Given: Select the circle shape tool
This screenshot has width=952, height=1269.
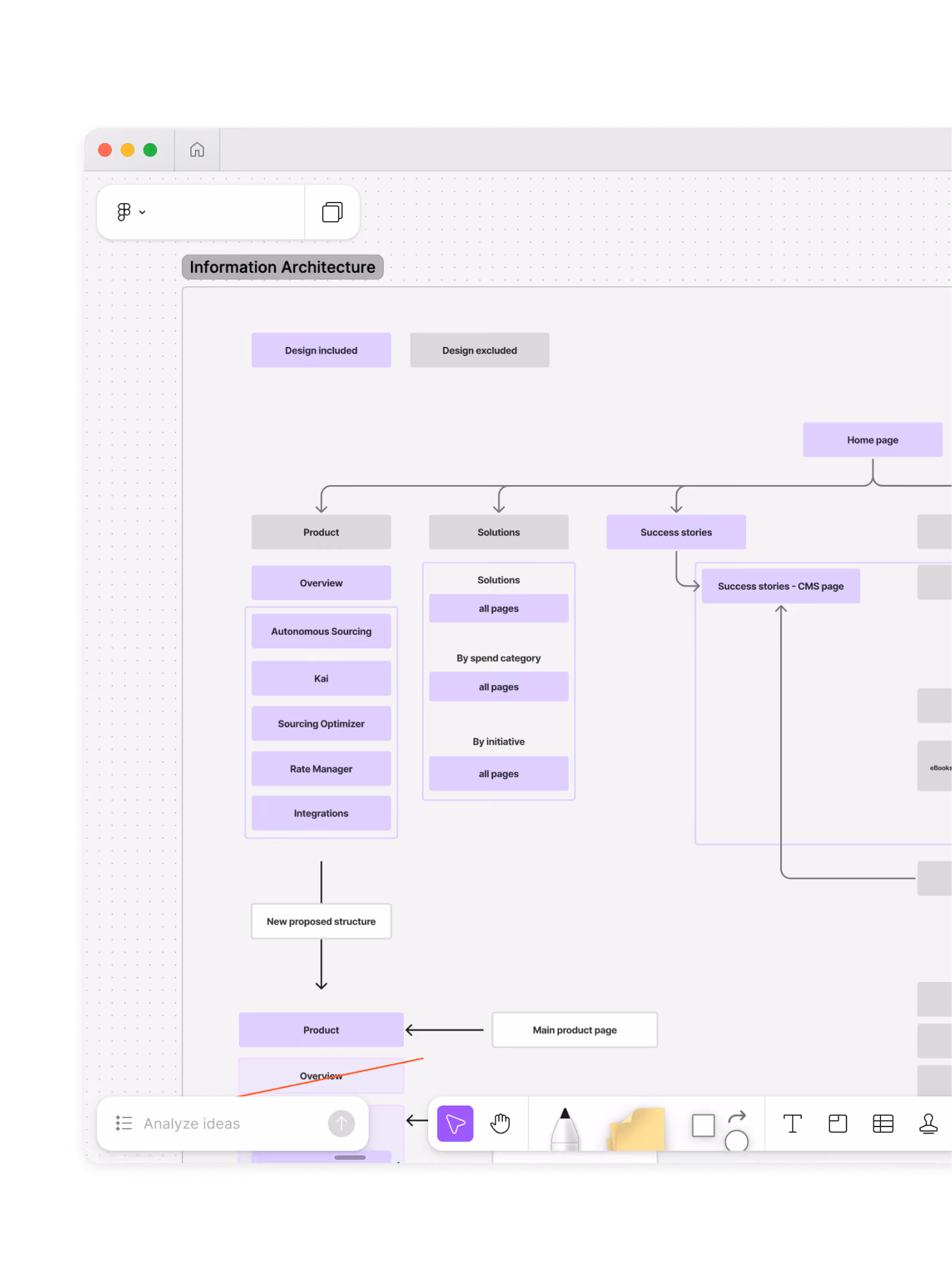Looking at the screenshot, I should [736, 1141].
